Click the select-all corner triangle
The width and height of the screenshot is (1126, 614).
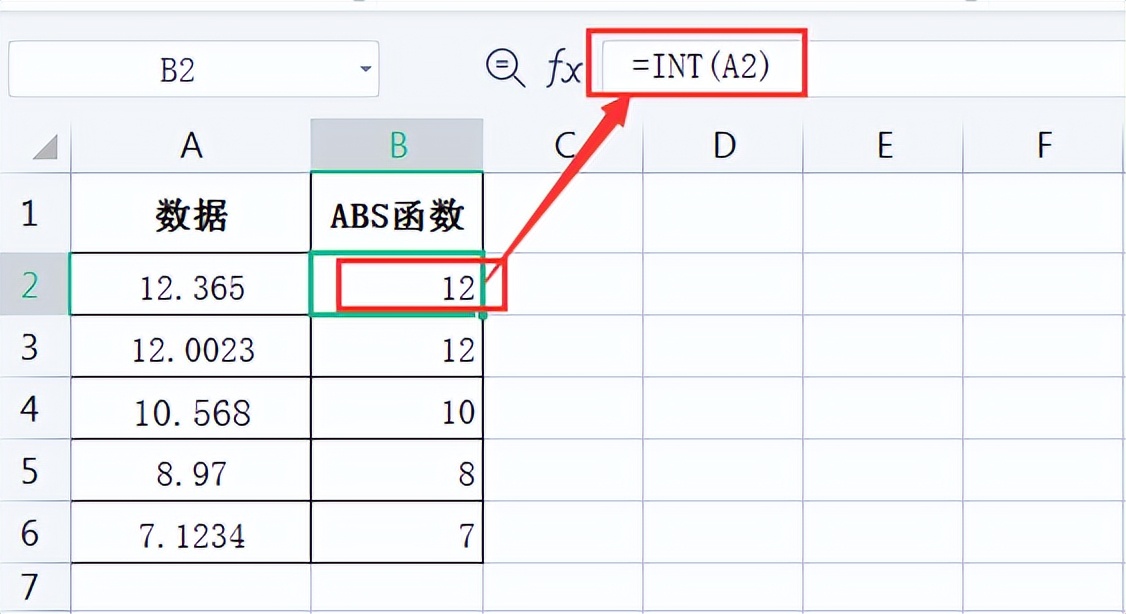(45, 148)
